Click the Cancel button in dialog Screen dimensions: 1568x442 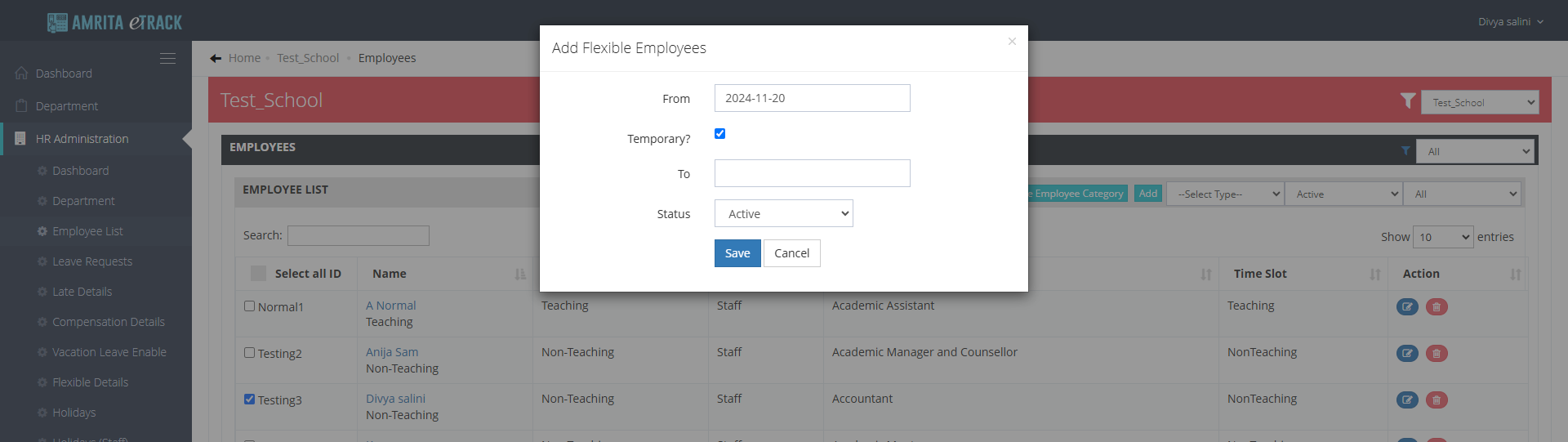791,253
